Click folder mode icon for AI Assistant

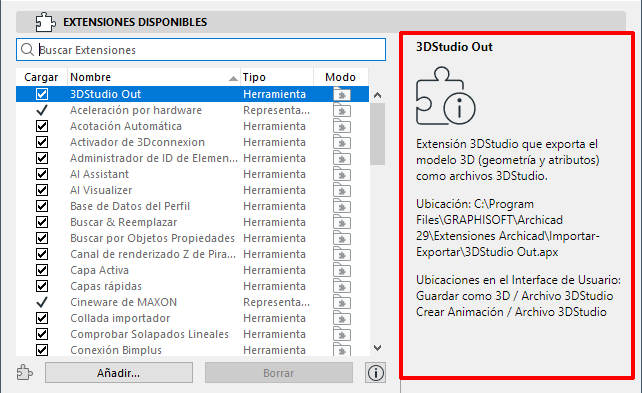(342, 174)
